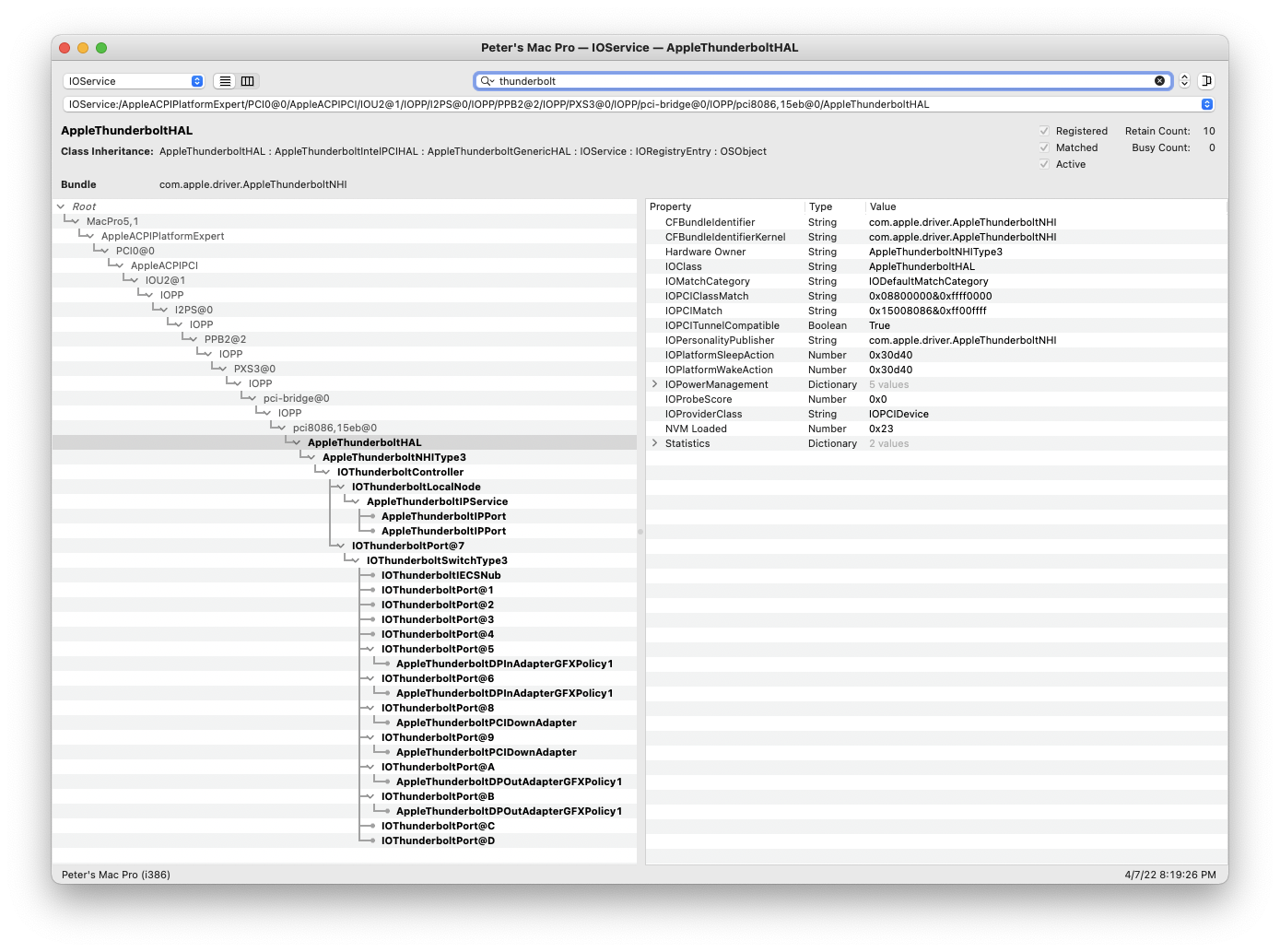
Task: Select the IOPCIMatch property row
Action: click(936, 311)
